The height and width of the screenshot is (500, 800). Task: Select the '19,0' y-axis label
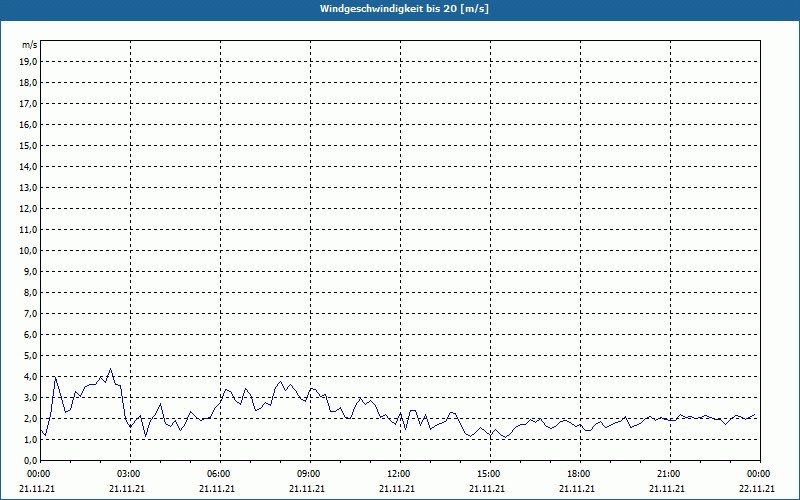[x=28, y=62]
